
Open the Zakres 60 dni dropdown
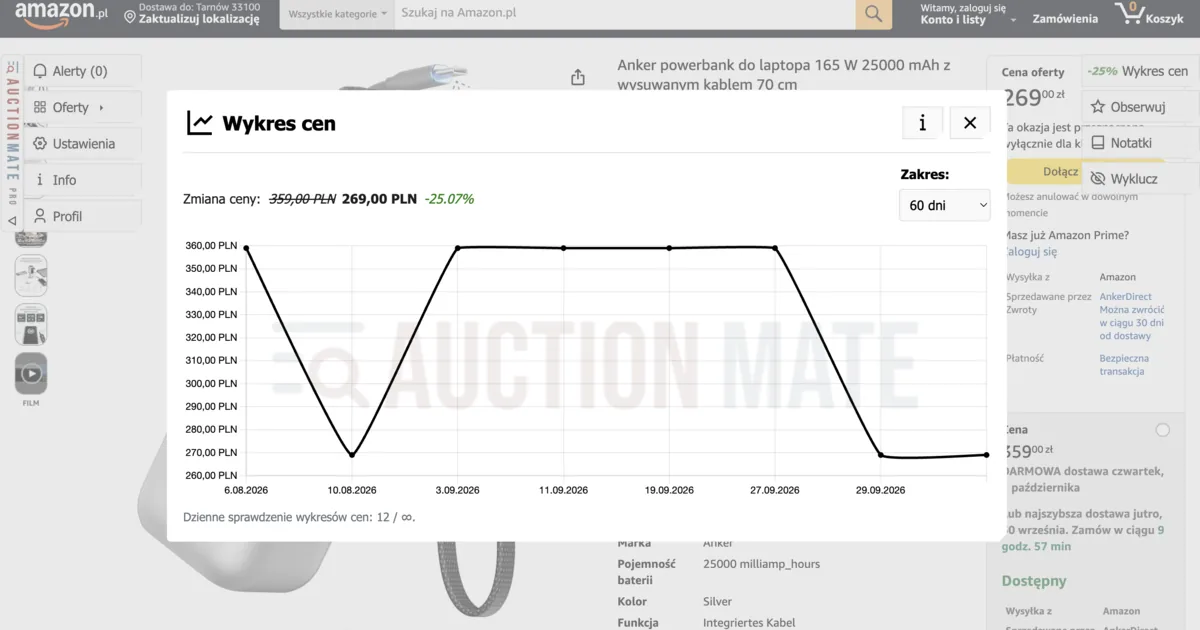pyautogui.click(x=944, y=205)
